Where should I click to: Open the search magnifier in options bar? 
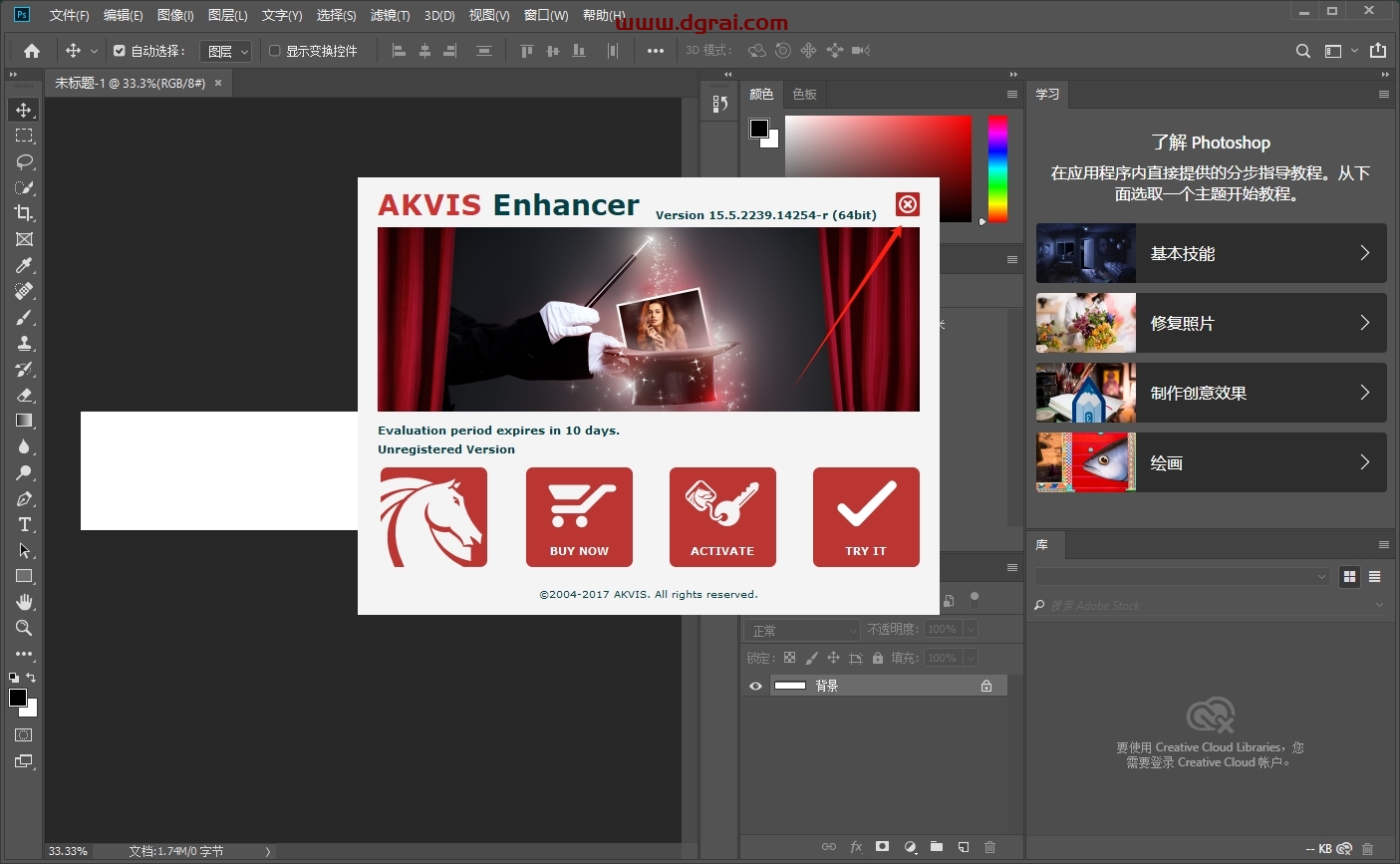(1302, 51)
